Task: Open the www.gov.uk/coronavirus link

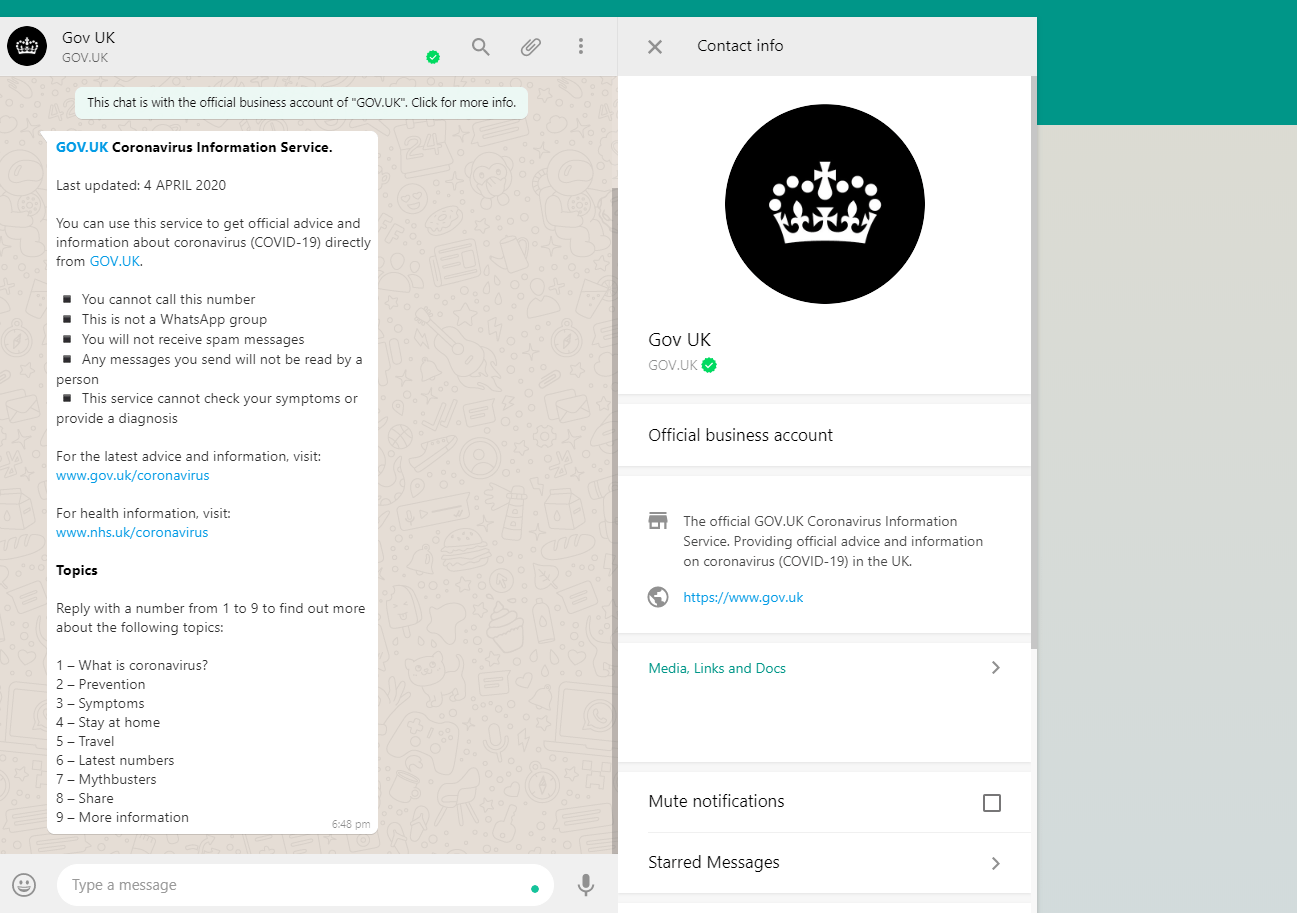Action: pos(132,474)
